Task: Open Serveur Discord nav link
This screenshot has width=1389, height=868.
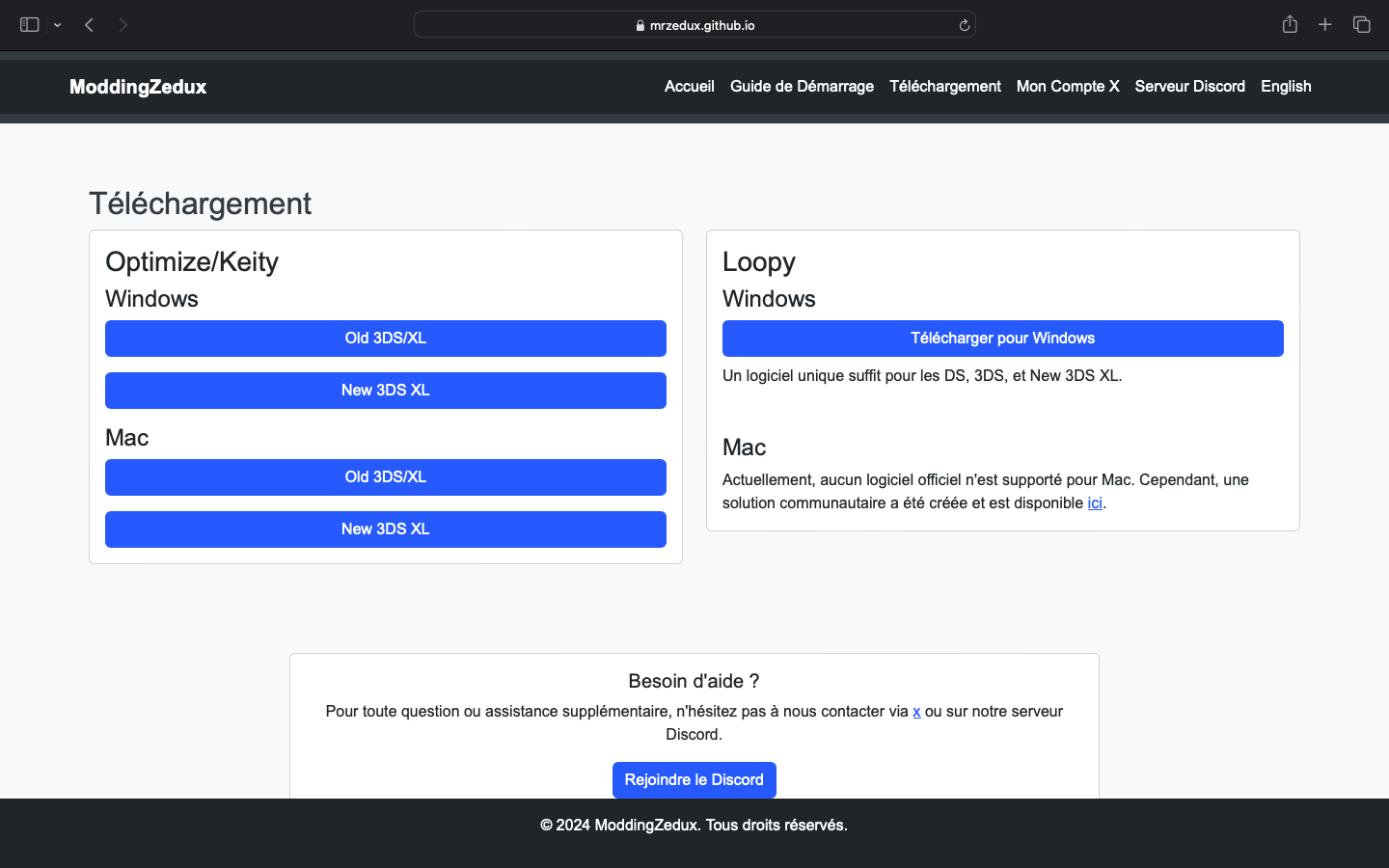Action: coord(1189,87)
